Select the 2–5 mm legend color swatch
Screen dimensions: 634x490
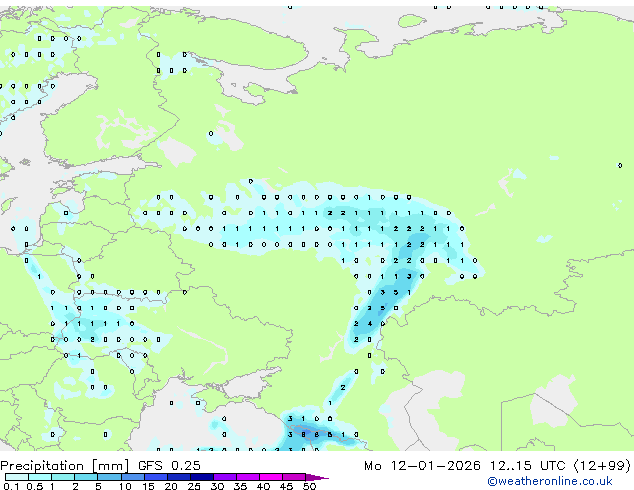(x=86, y=477)
